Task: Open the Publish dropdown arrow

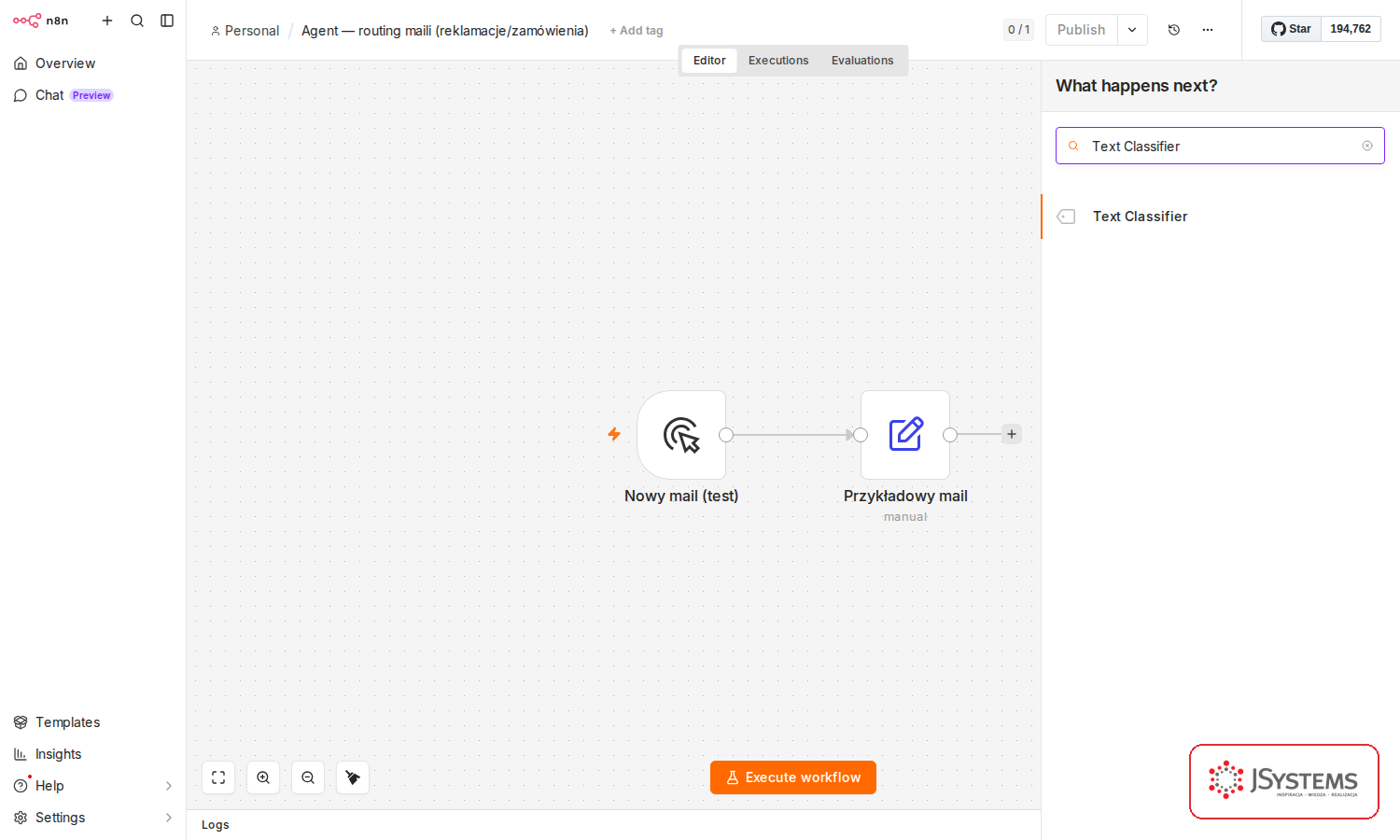Action: click(1132, 30)
